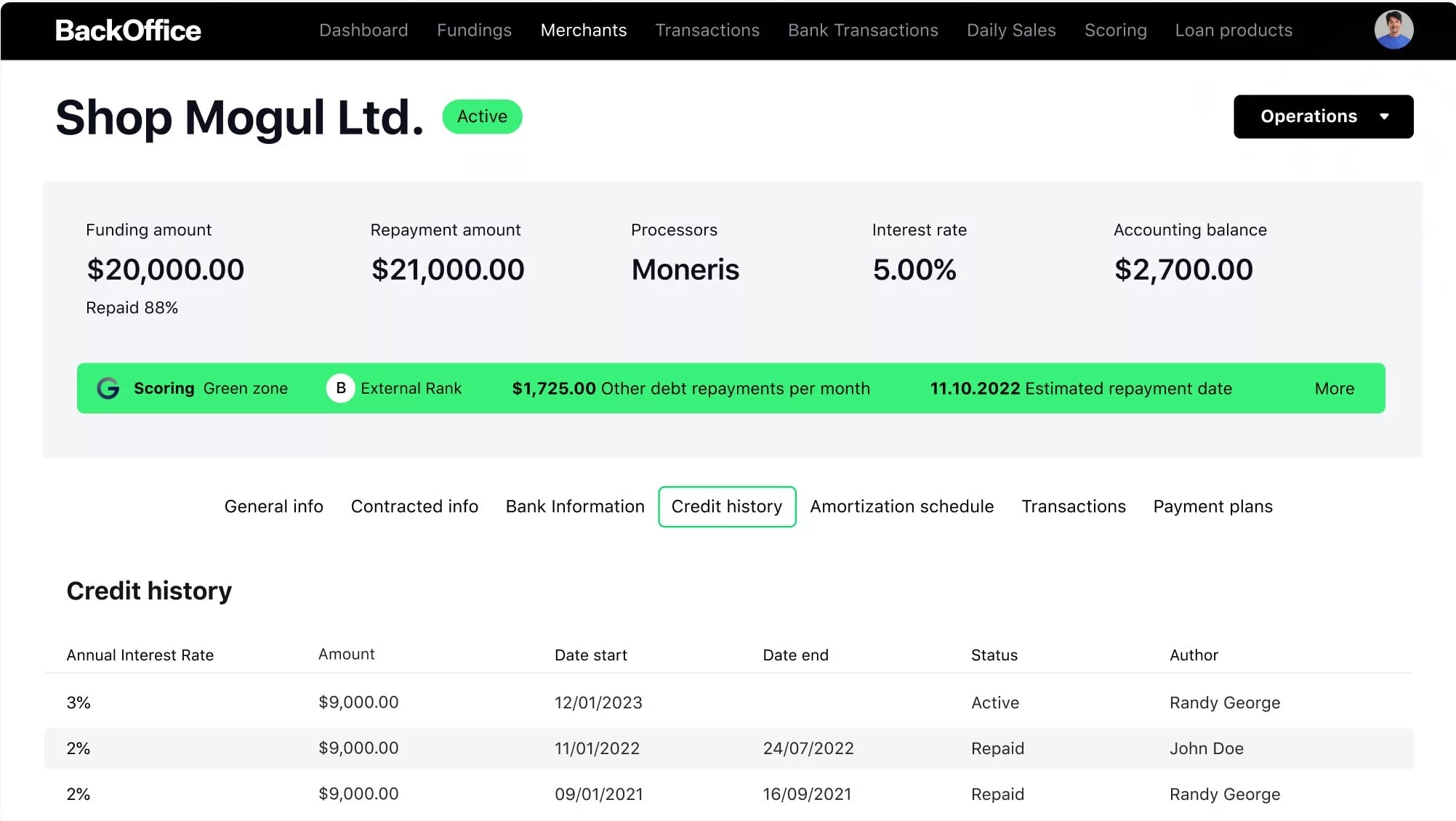Click the Active status badge
This screenshot has height=821, width=1456.
tap(482, 116)
